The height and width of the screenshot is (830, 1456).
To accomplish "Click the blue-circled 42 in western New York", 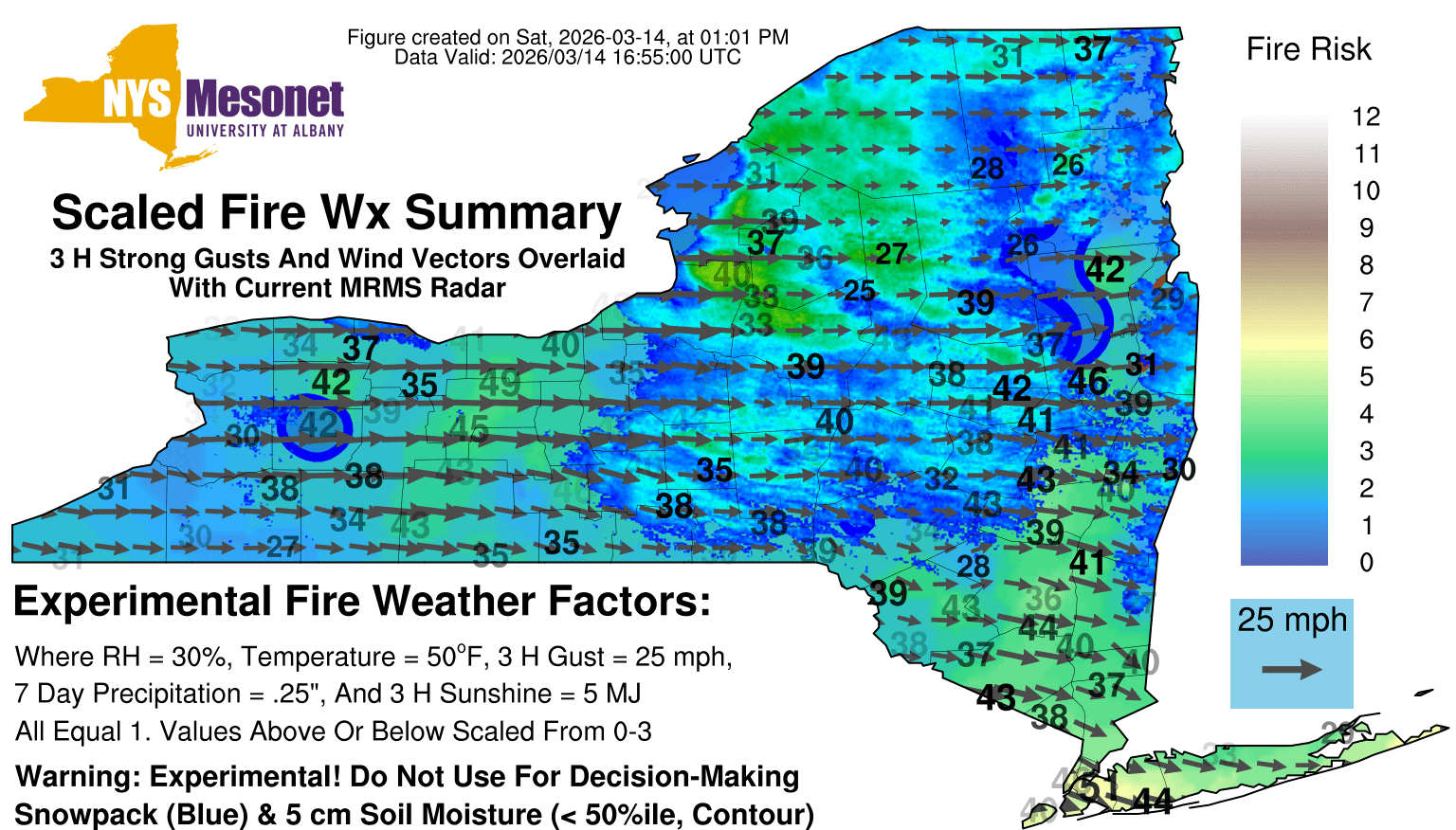I will 317,425.
